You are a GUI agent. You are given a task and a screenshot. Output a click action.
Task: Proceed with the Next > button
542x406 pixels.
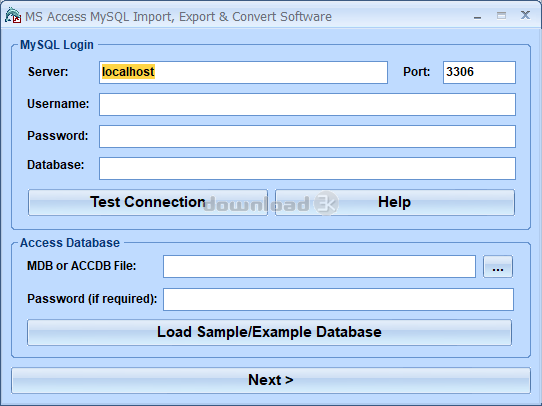click(271, 380)
